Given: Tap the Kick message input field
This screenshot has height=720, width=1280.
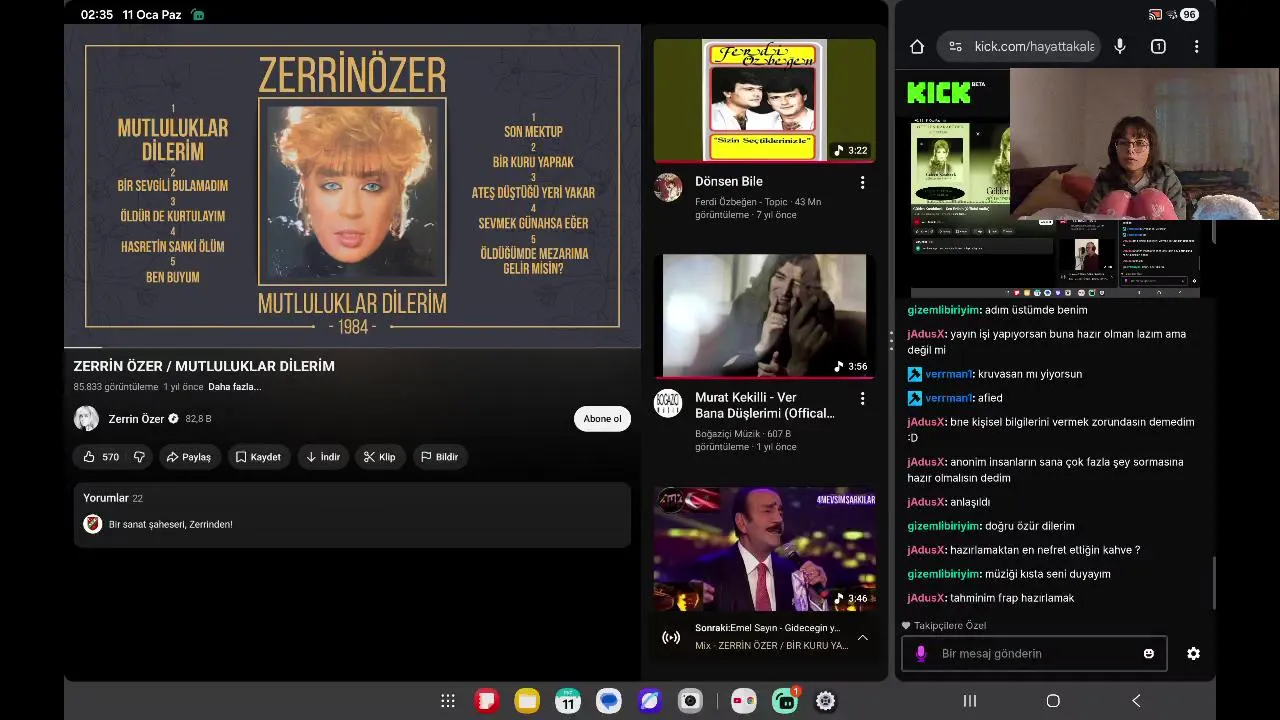Looking at the screenshot, I should [x=1034, y=653].
